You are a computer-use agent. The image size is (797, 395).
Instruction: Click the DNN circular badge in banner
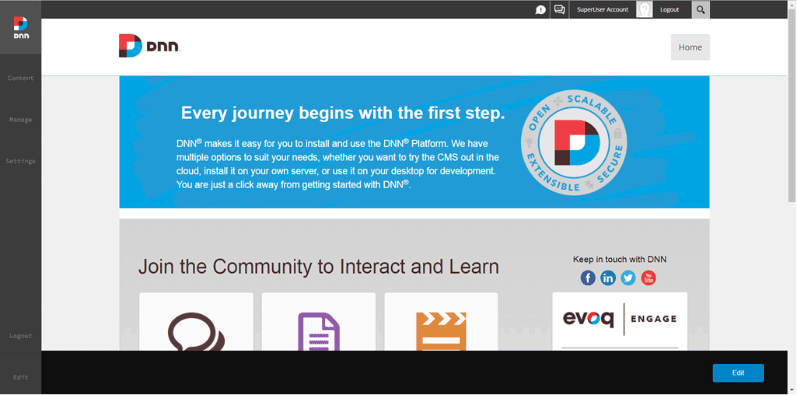(x=574, y=143)
